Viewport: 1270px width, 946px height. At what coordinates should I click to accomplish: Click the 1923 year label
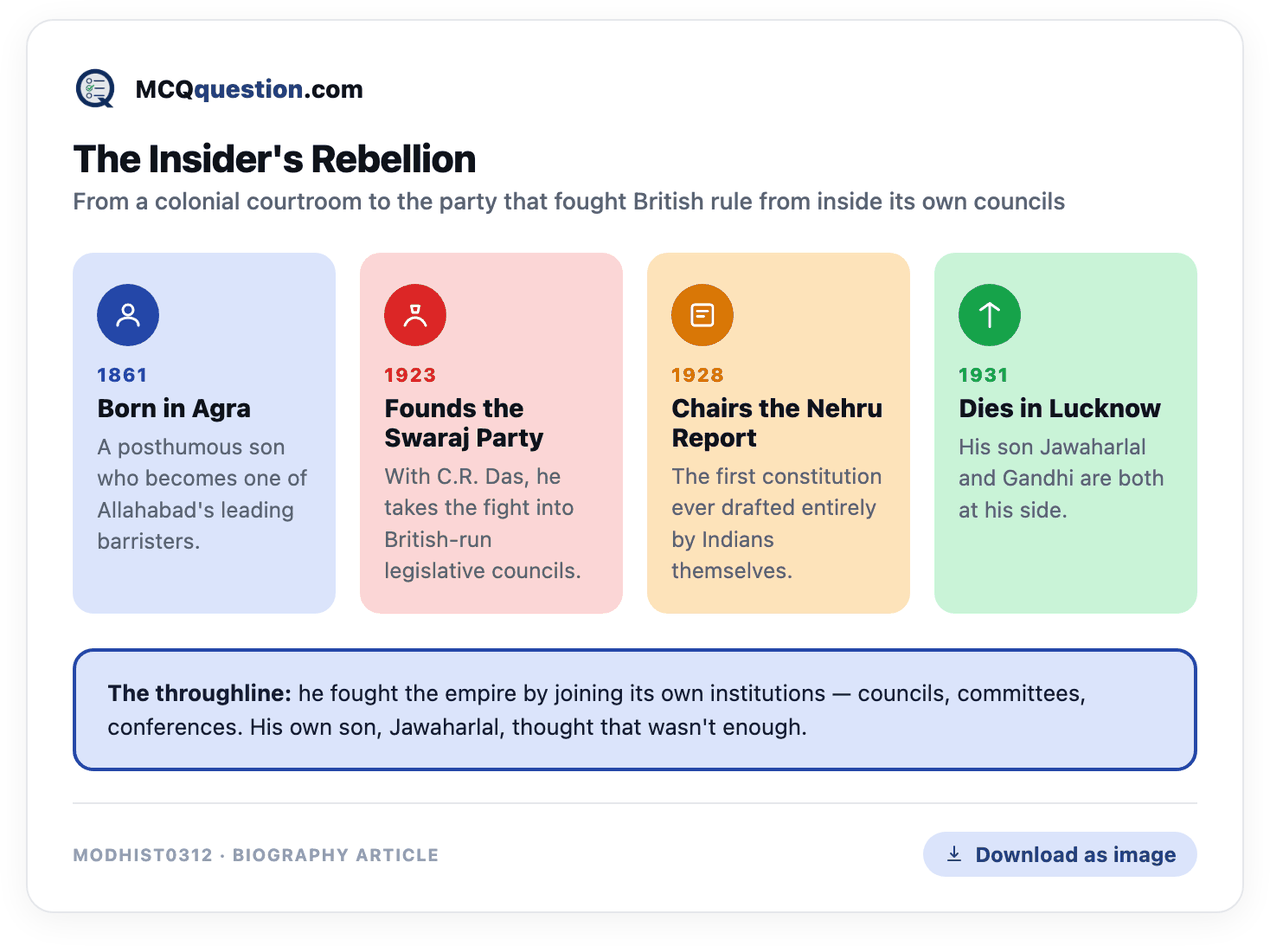click(410, 375)
